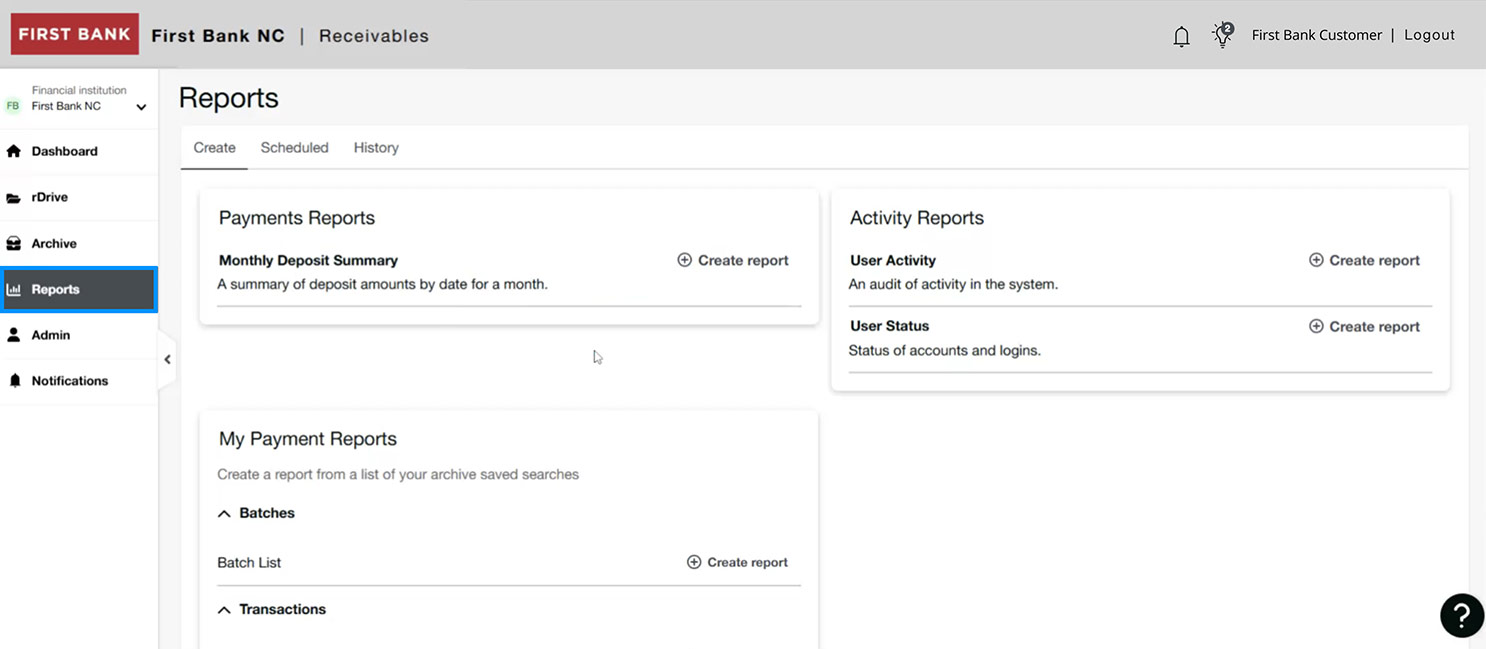
Task: Switch to the Scheduled tab
Action: click(x=294, y=148)
